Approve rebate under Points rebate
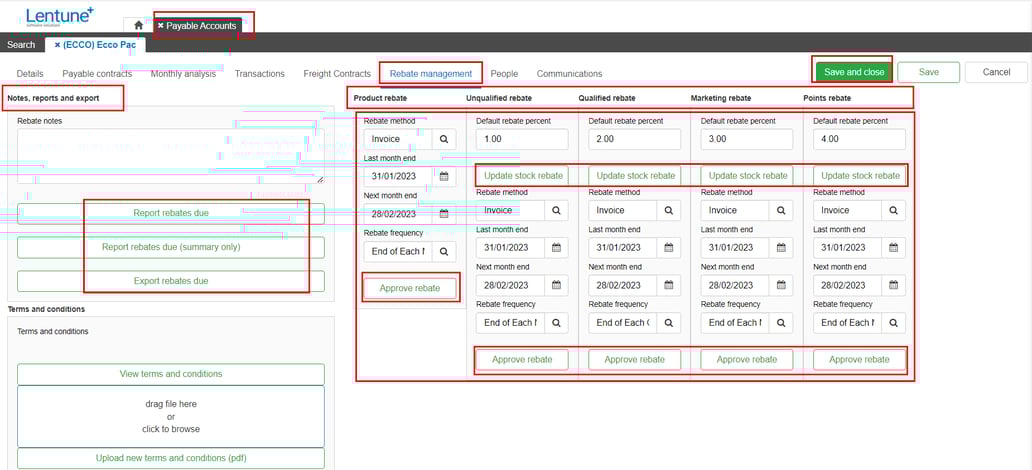The height and width of the screenshot is (470, 1032). click(x=860, y=359)
